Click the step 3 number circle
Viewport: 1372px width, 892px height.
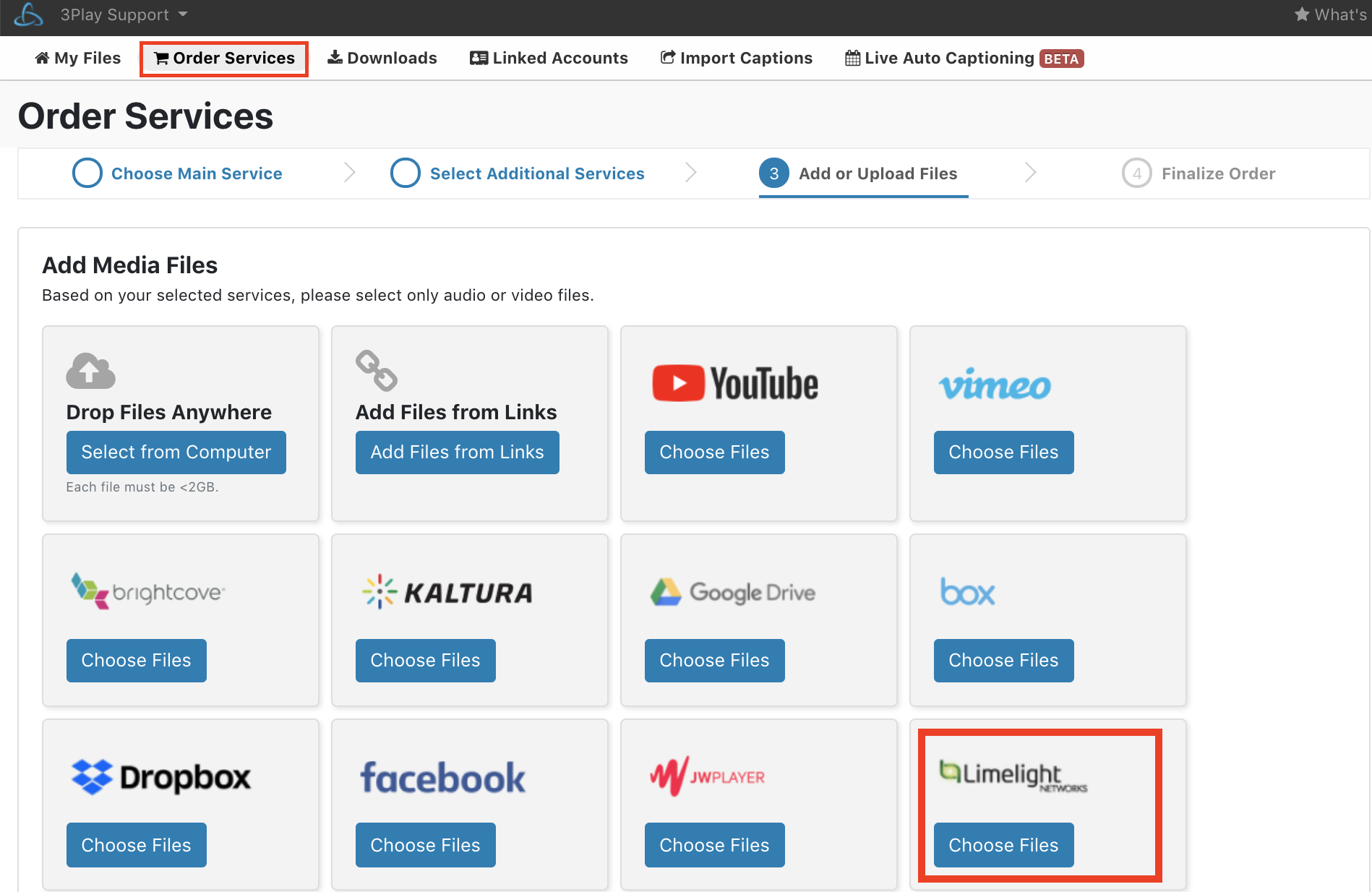[774, 173]
